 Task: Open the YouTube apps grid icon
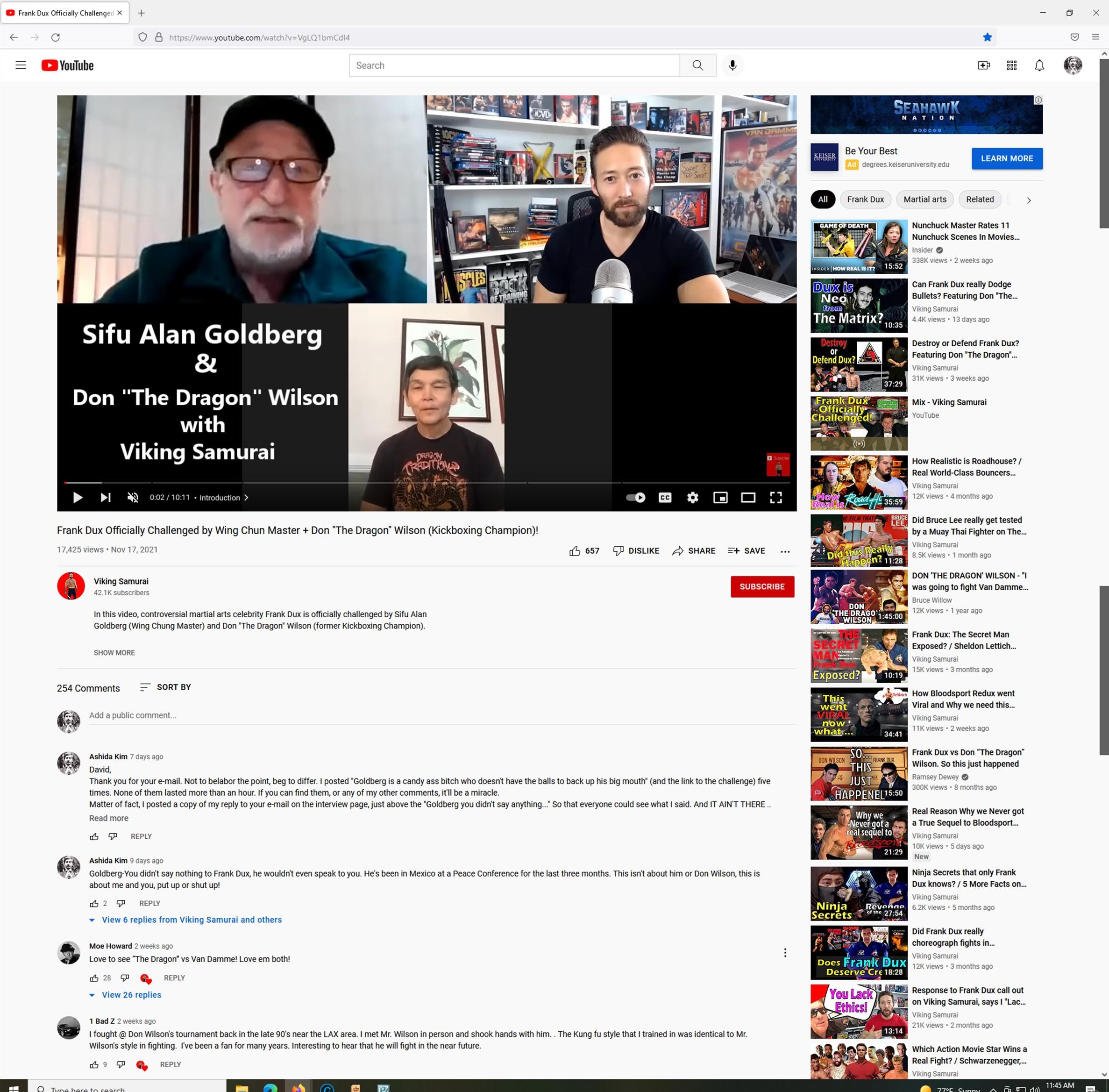[1011, 65]
